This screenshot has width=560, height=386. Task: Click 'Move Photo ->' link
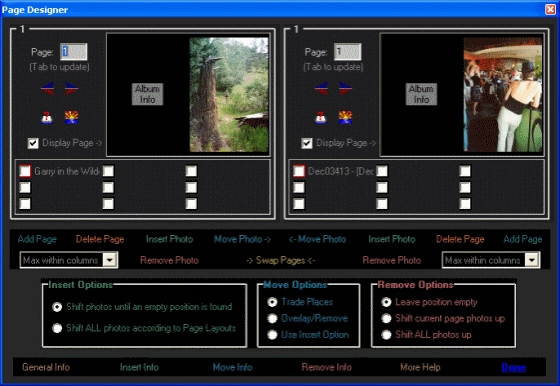tap(242, 239)
